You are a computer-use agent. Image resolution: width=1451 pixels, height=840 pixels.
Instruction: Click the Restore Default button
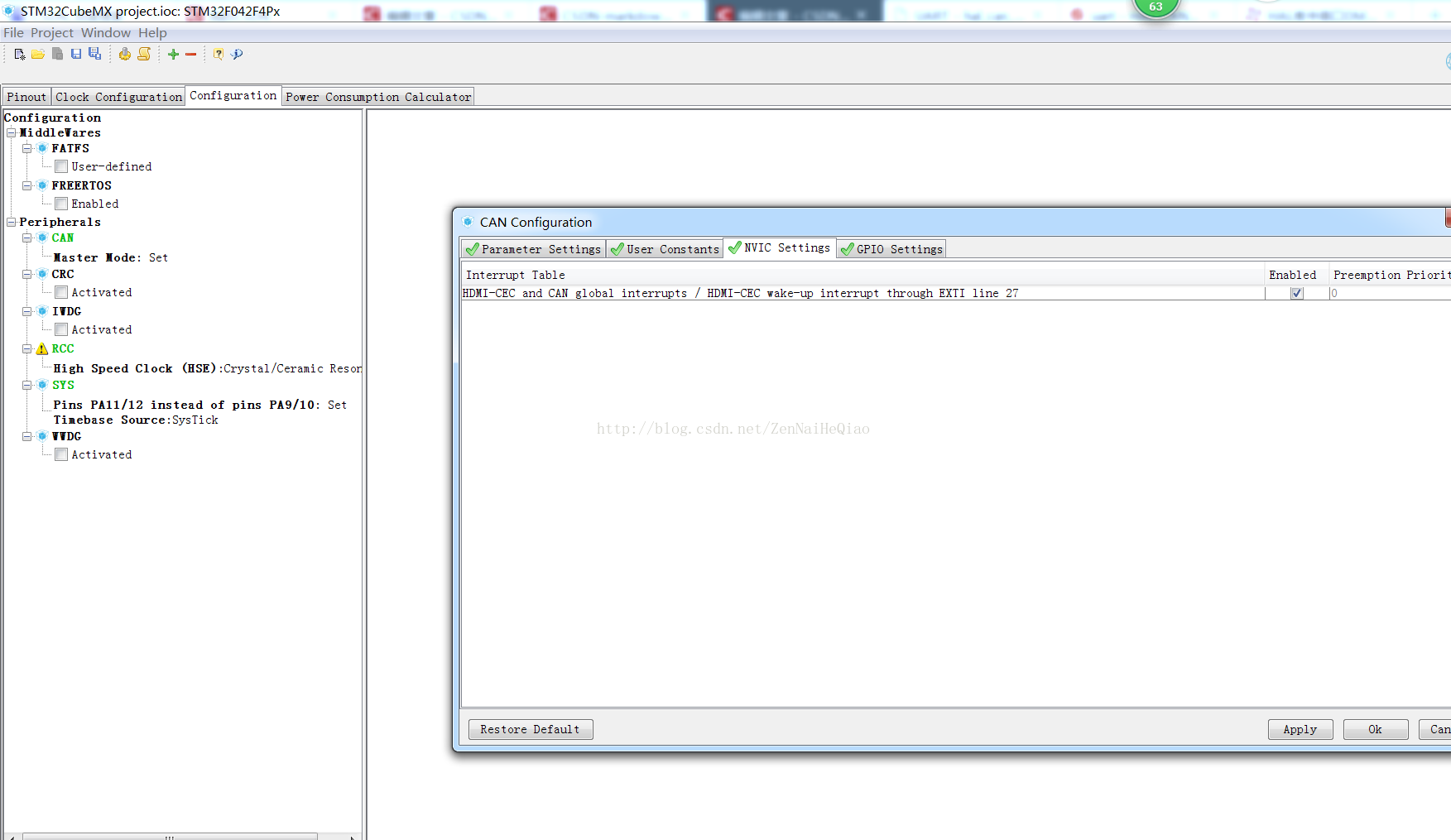[530, 729]
